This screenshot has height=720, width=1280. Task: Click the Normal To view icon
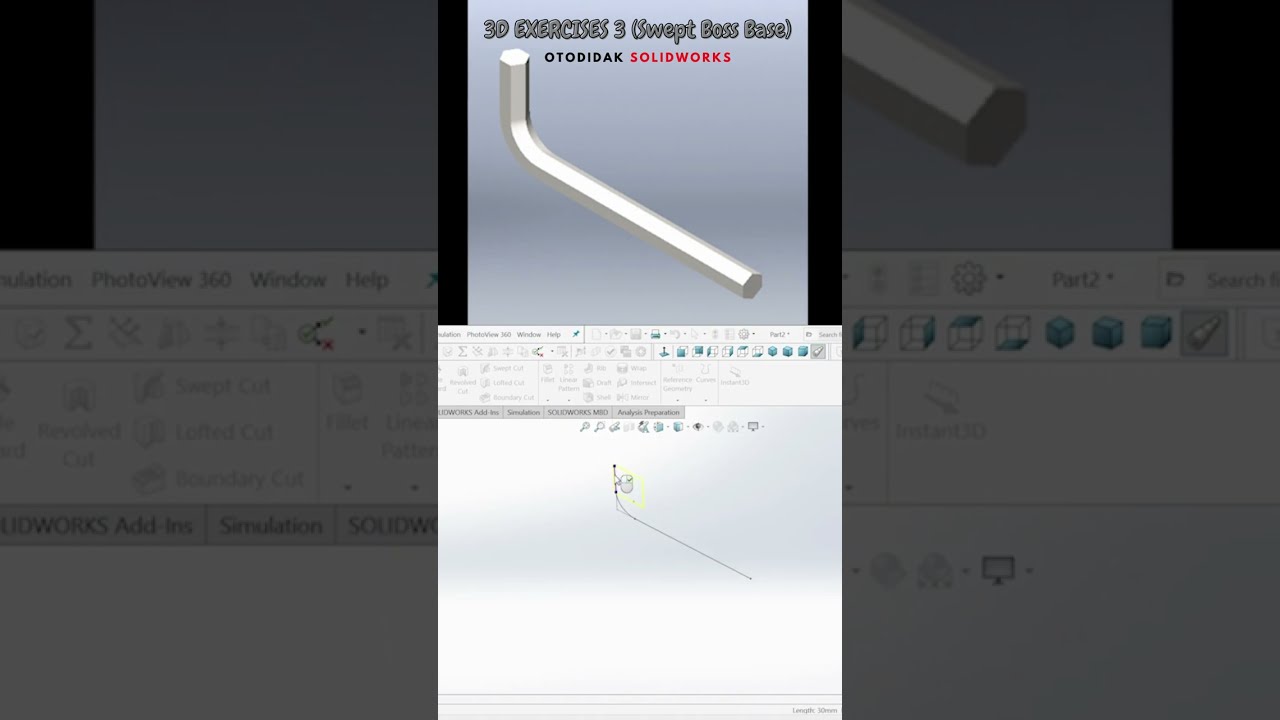[664, 351]
